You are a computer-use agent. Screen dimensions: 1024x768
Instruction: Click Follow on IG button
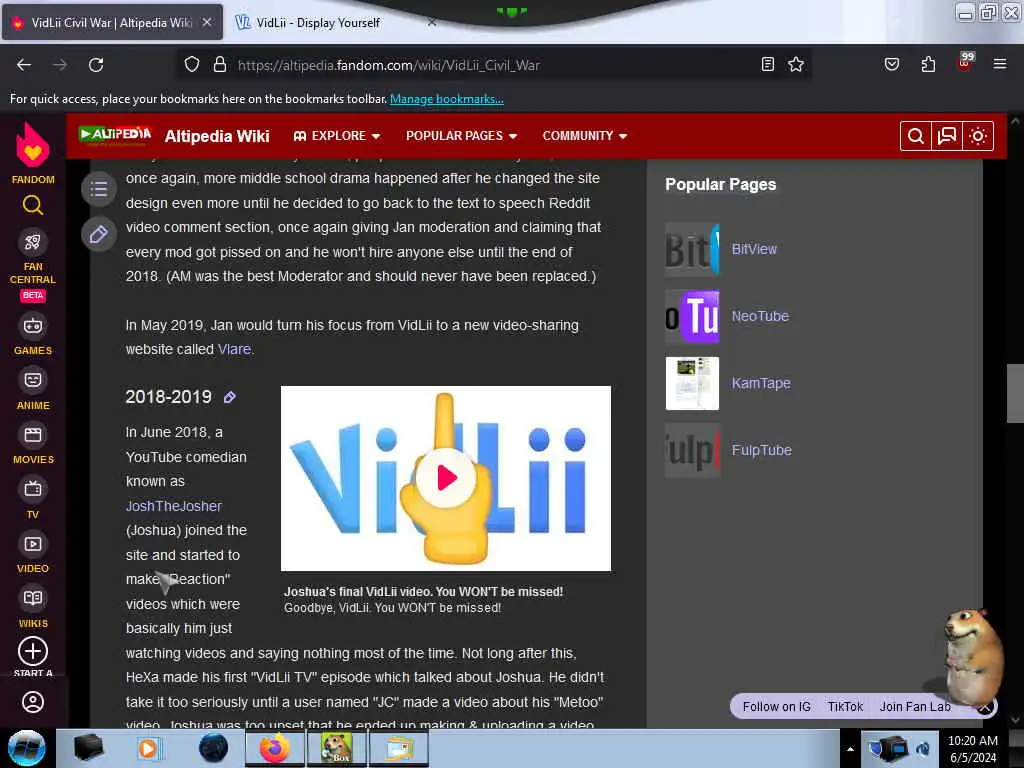776,707
